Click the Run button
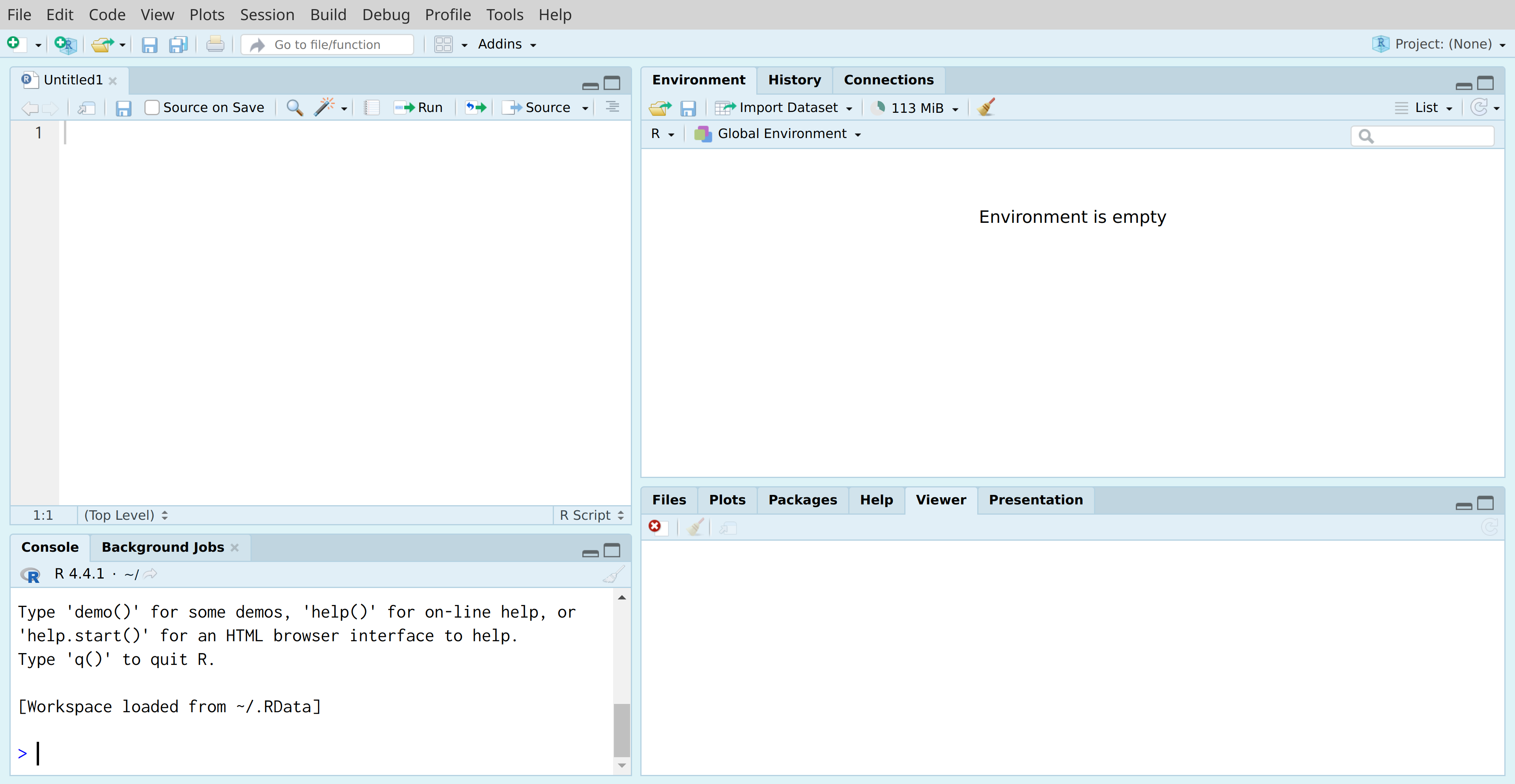 pos(419,108)
